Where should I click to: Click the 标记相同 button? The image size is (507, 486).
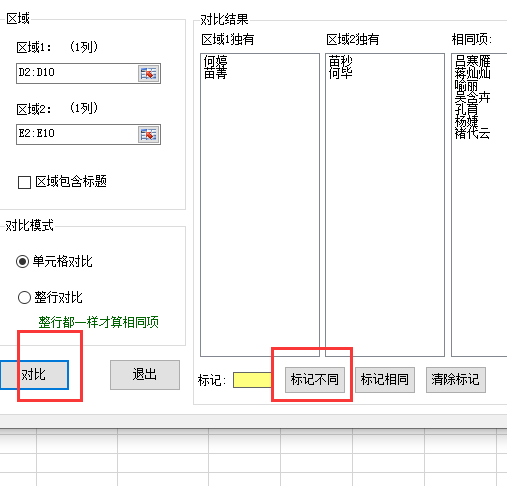tap(385, 380)
